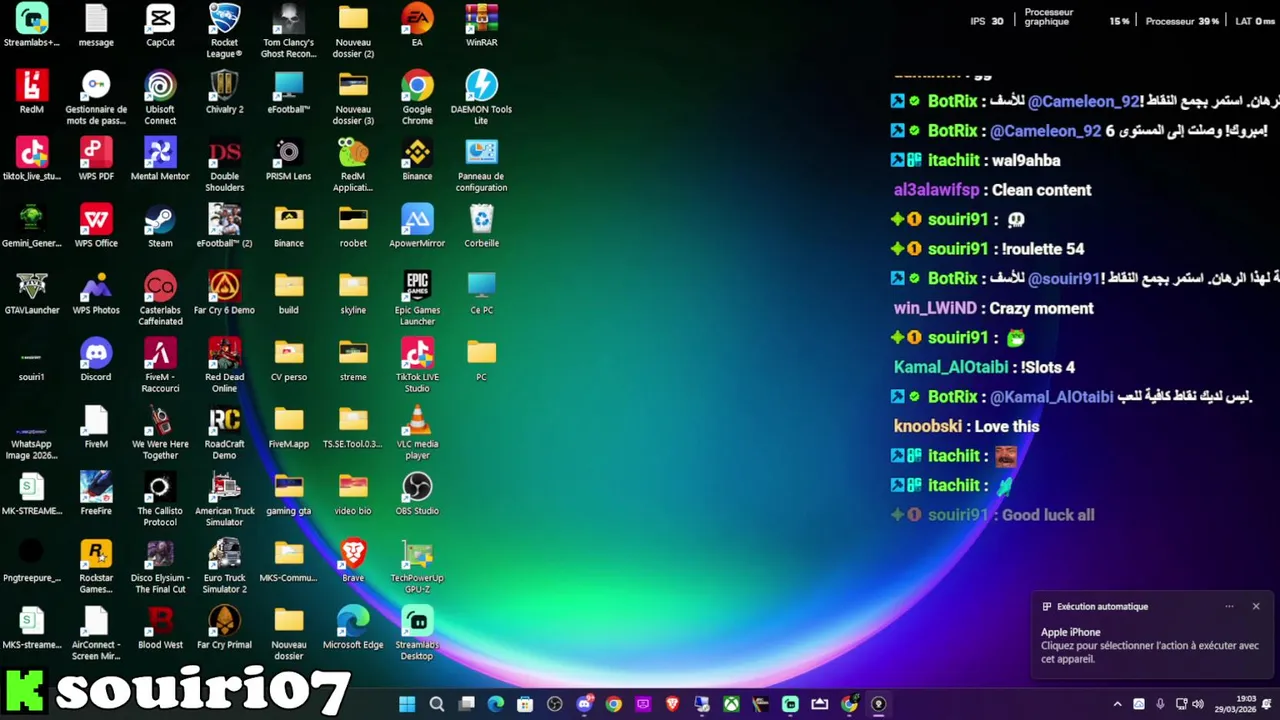This screenshot has height=720, width=1280.
Task: Open Xbox app from the taskbar
Action: (x=732, y=704)
